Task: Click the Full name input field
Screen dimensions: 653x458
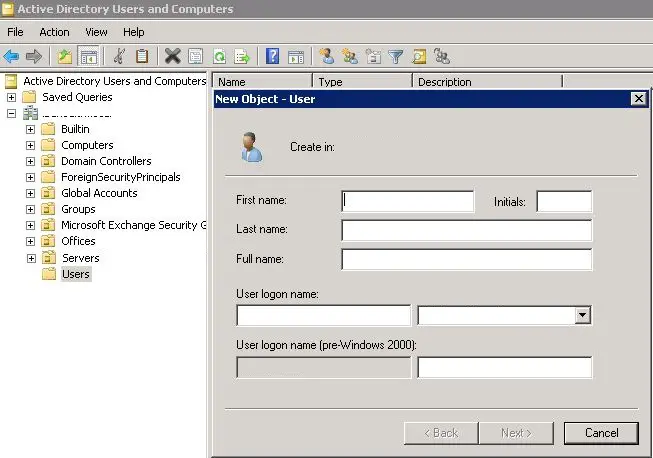Action: pyautogui.click(x=466, y=259)
